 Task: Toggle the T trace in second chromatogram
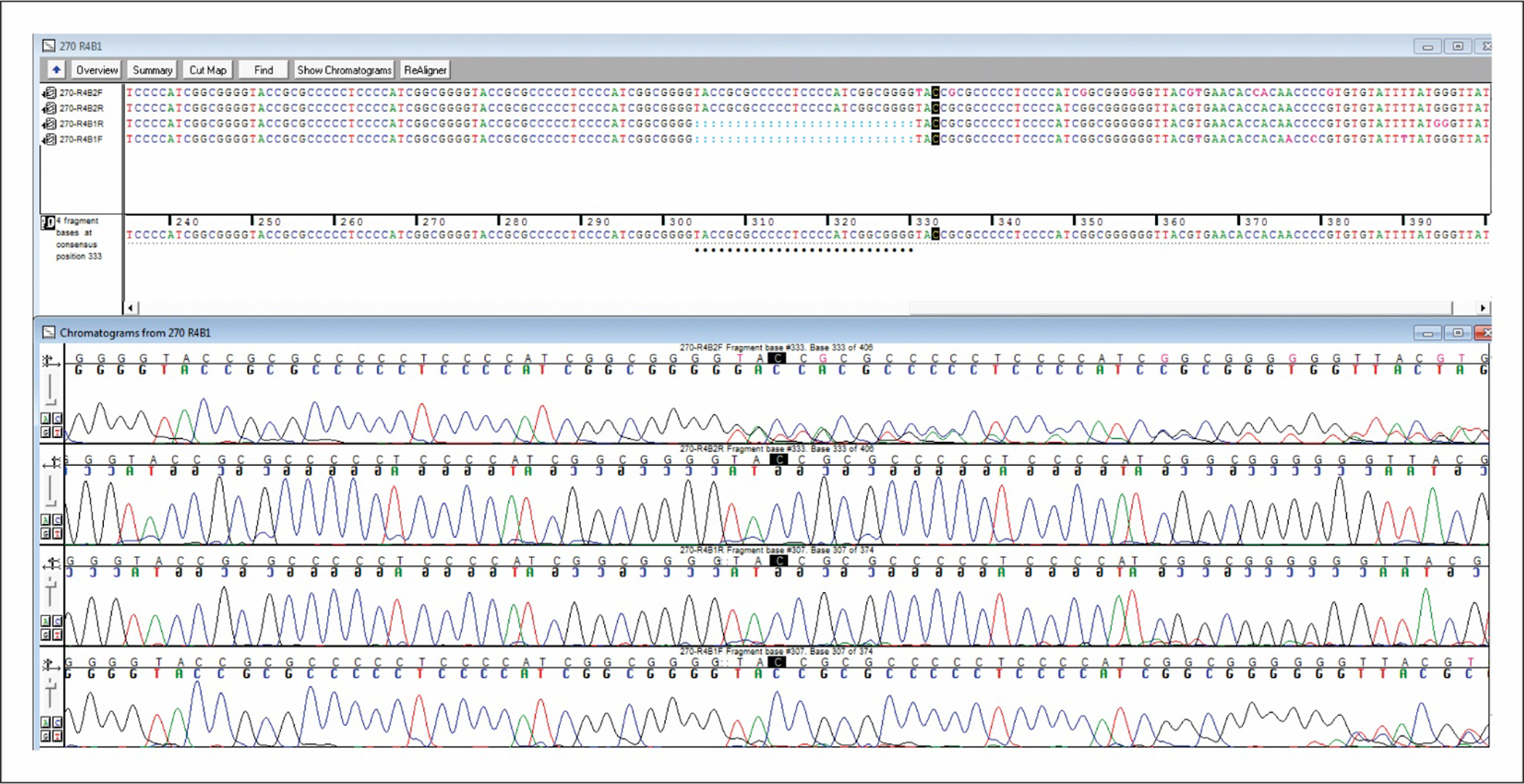click(57, 533)
